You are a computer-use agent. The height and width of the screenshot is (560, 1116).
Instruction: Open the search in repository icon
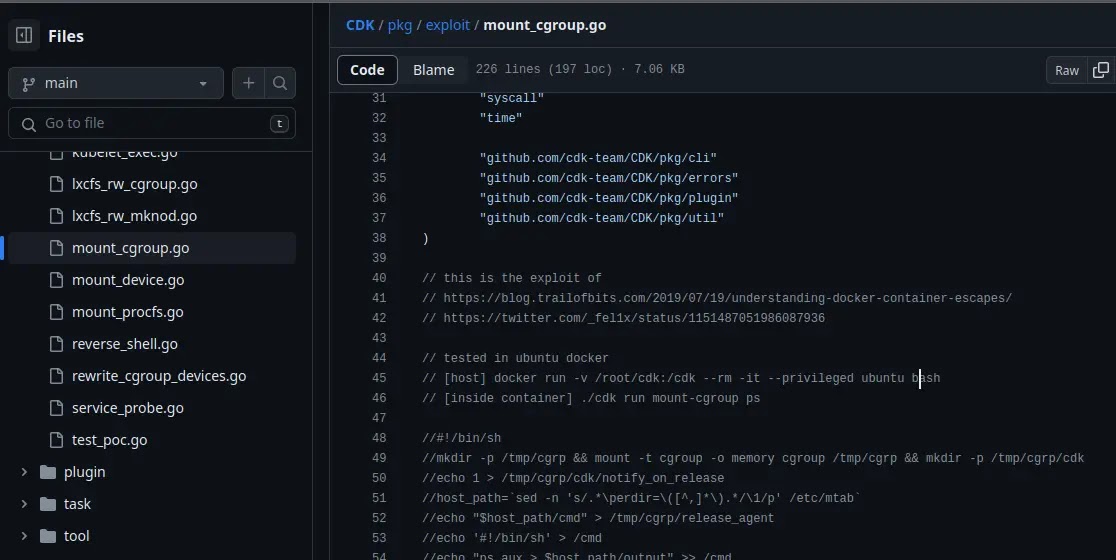coord(280,83)
